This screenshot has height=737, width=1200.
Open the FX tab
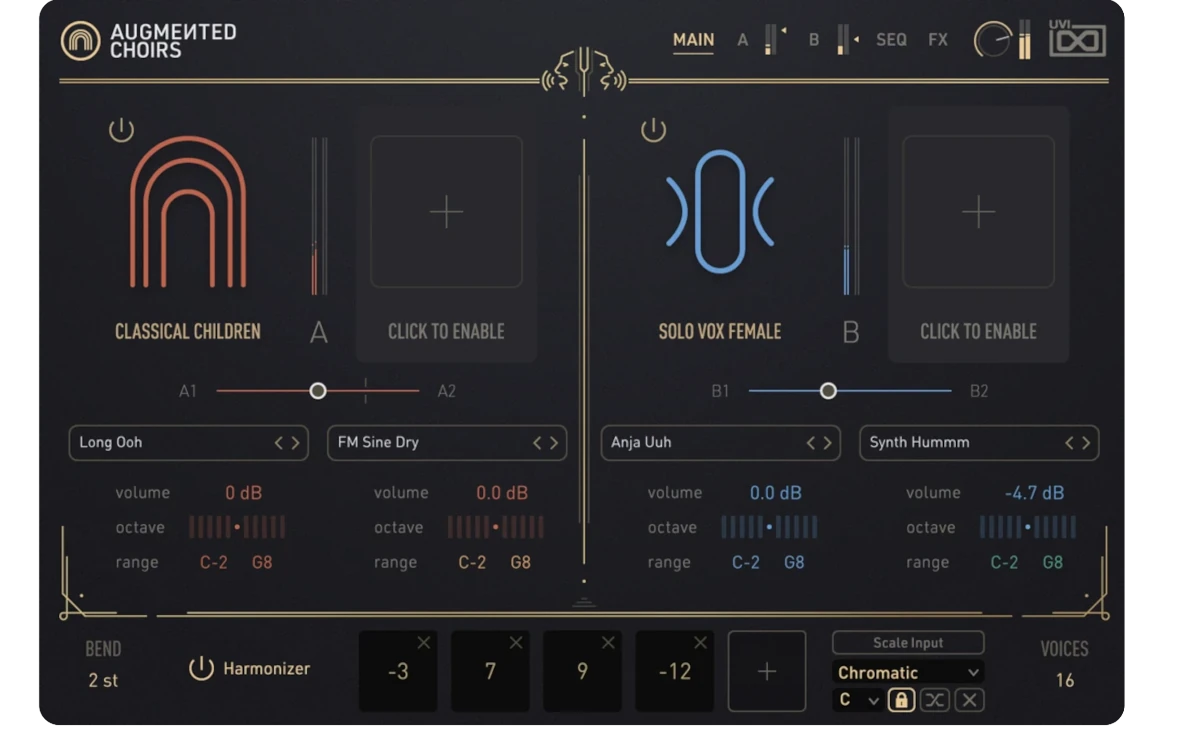click(937, 40)
